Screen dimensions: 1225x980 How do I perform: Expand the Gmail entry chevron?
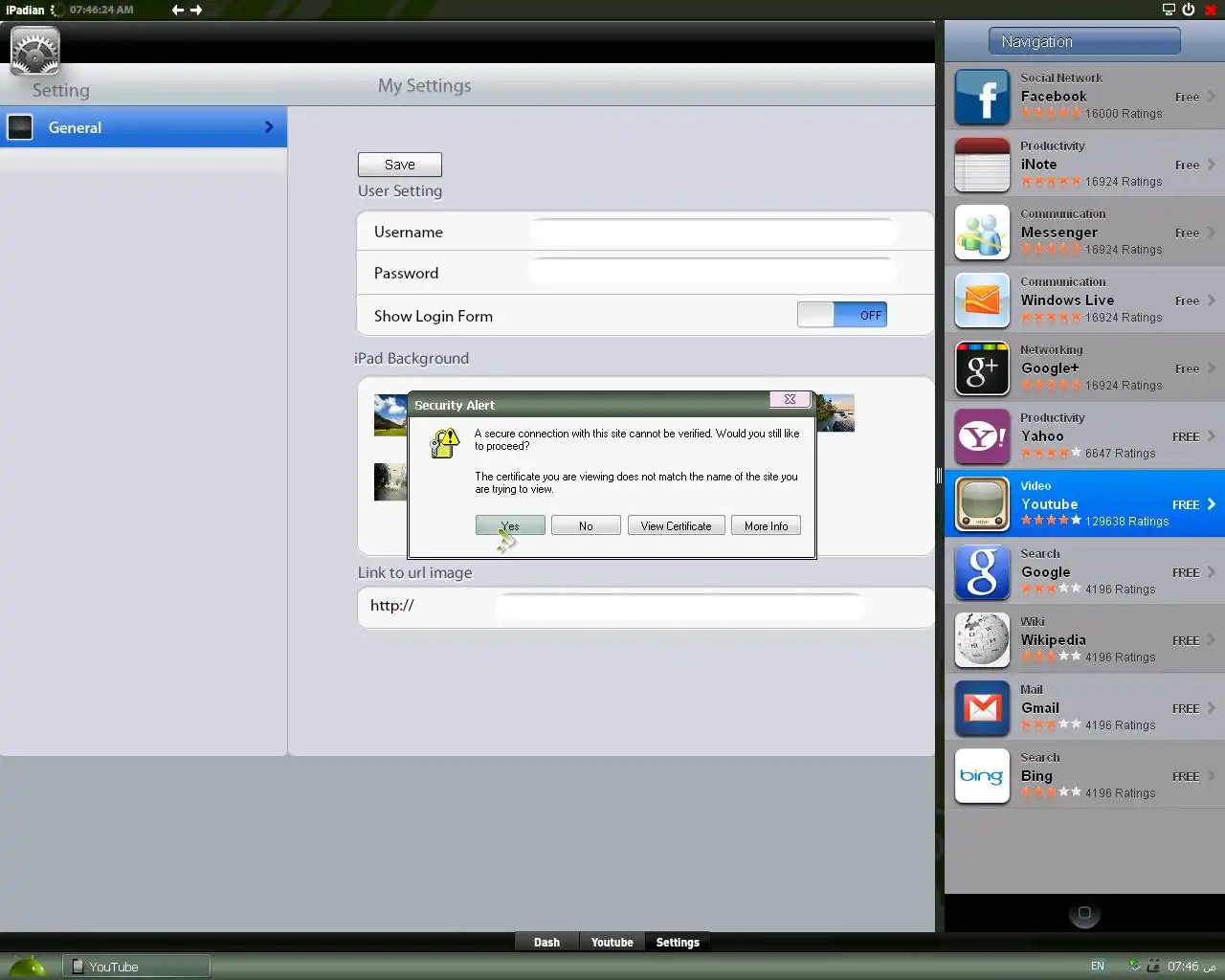pyautogui.click(x=1212, y=708)
